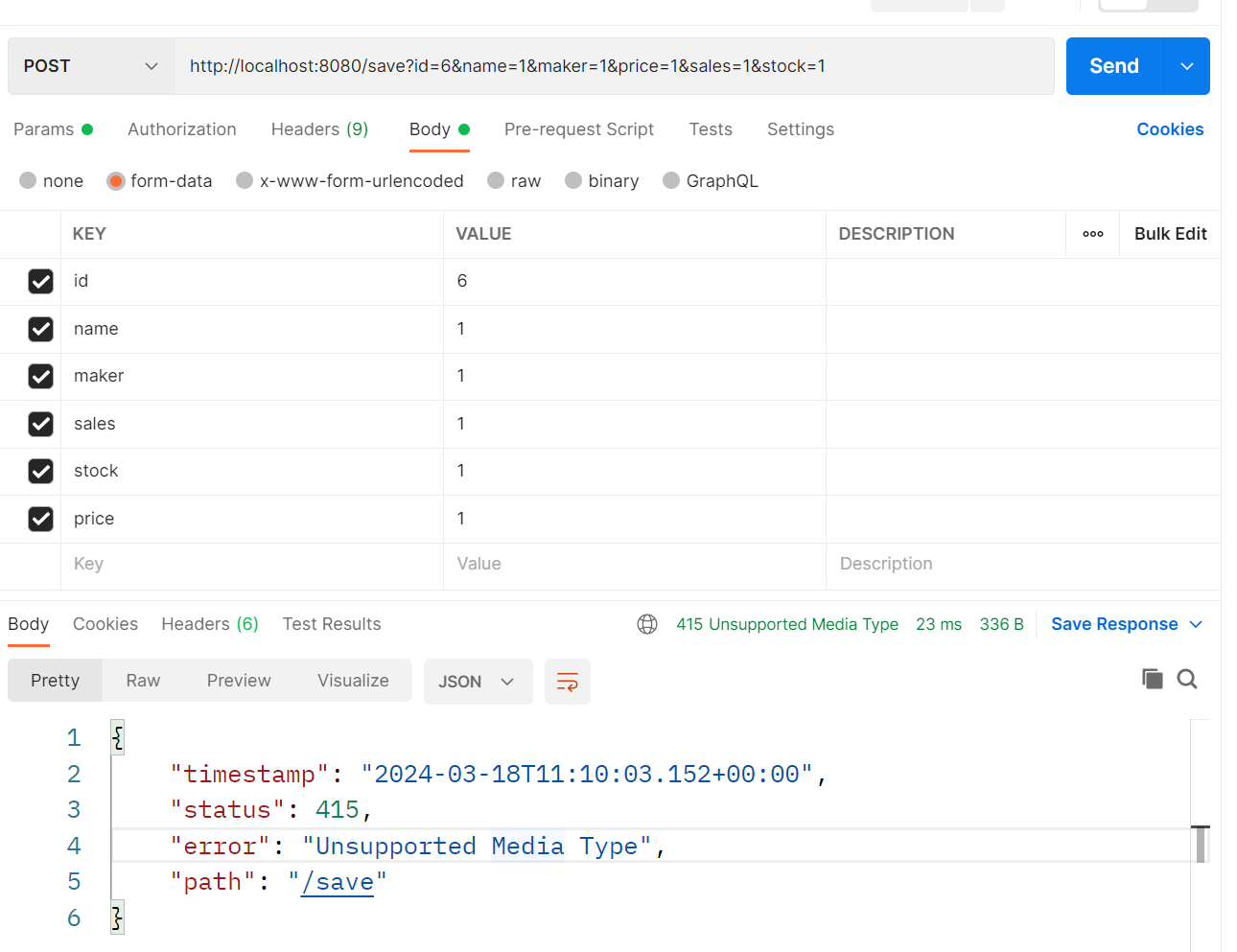Toggle line wrap icon next to JSON
The height and width of the screenshot is (952, 1237).
[x=568, y=682]
